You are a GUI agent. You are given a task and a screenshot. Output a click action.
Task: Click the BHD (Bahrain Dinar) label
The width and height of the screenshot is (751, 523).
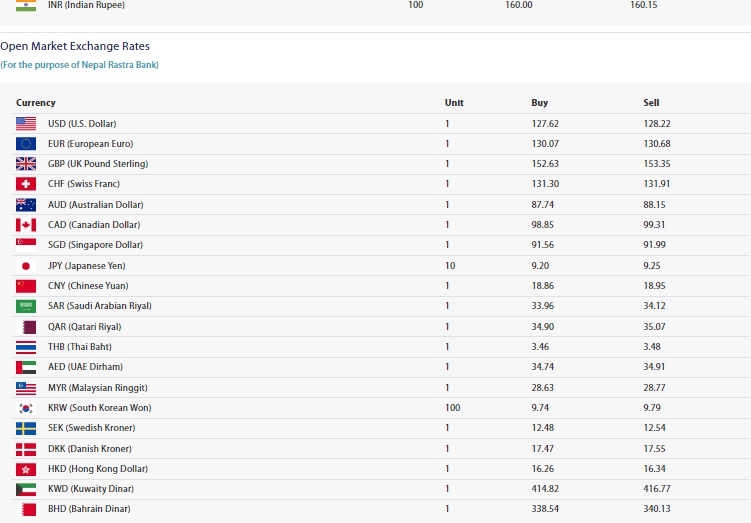coord(89,509)
